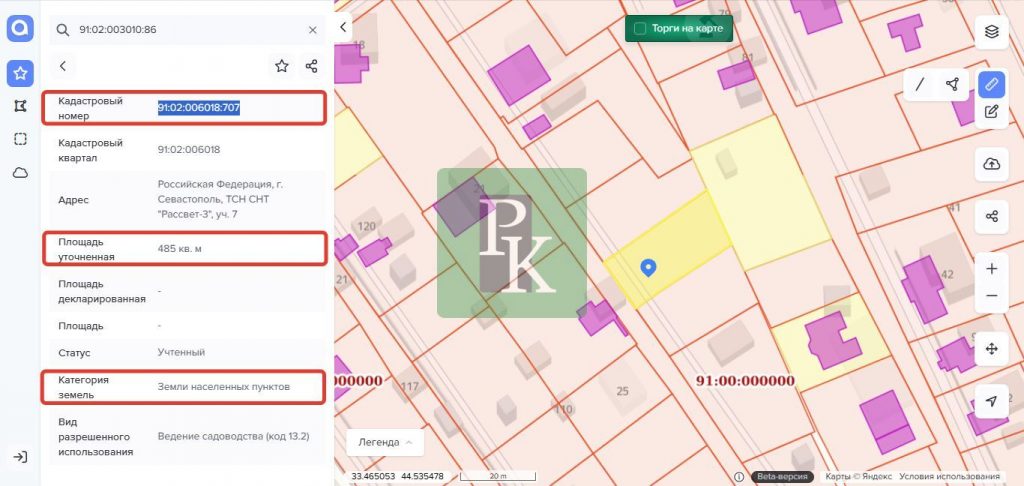Clear the search field with X
The image size is (1024, 486).
pyautogui.click(x=312, y=30)
